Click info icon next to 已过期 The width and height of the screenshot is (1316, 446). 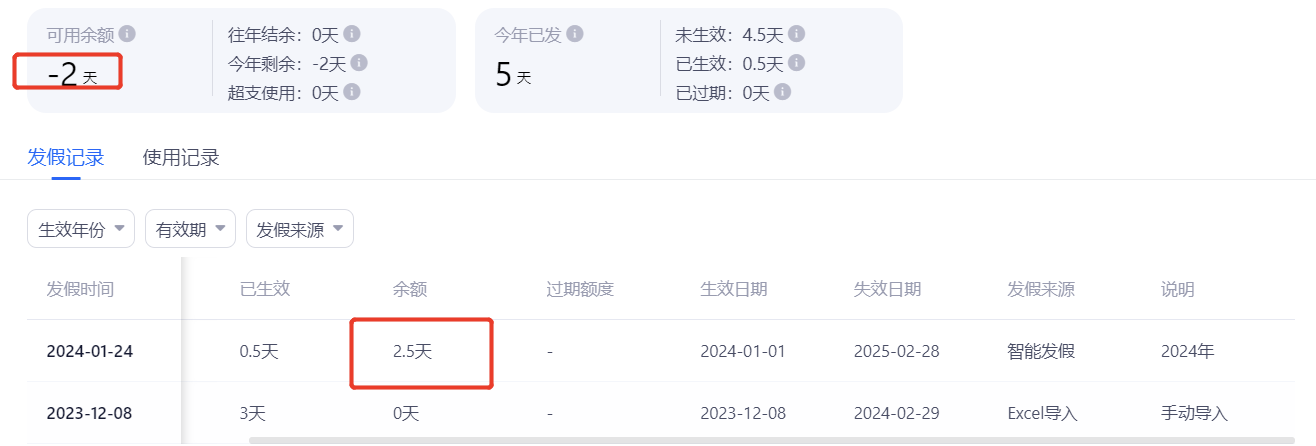coord(783,92)
